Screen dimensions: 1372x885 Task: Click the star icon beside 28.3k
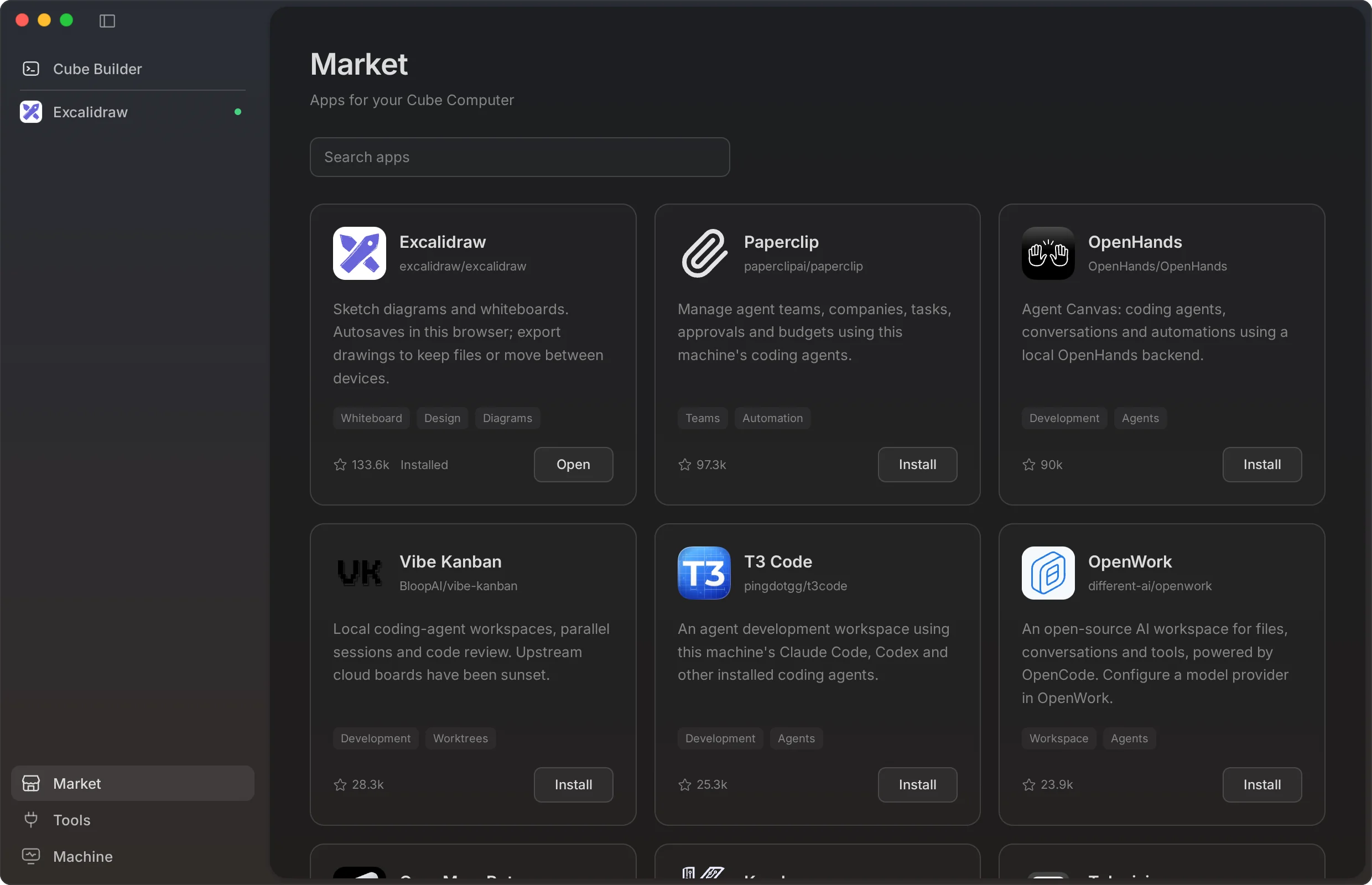[x=340, y=784]
